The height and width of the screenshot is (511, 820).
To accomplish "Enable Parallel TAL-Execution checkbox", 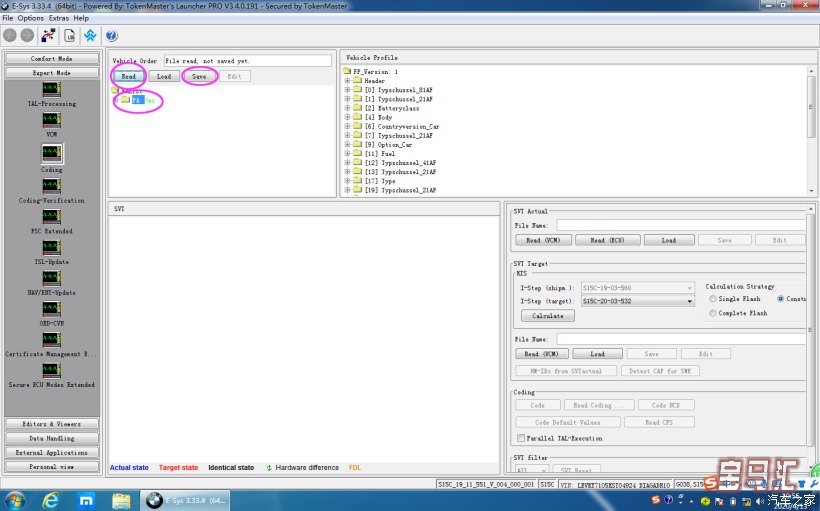I will click(521, 438).
